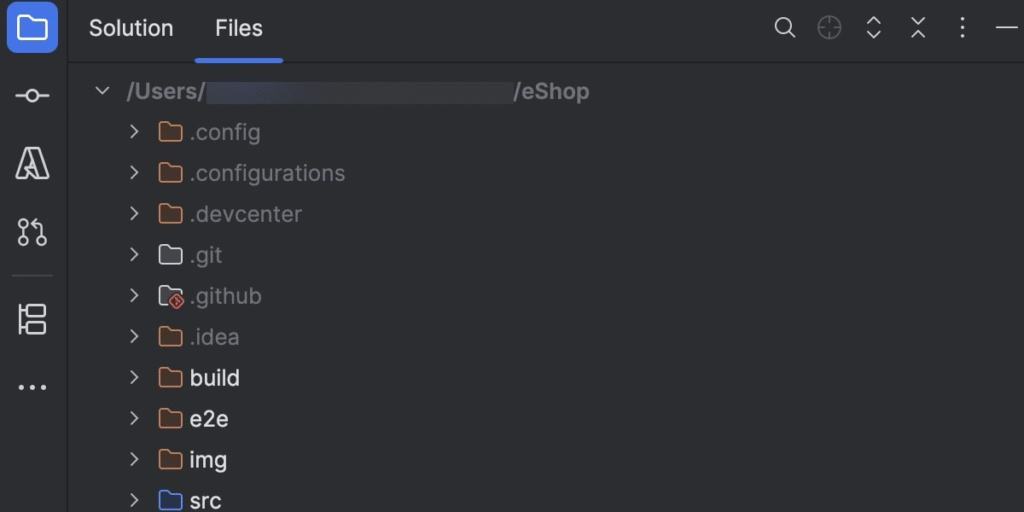Click the Collapse All arrows icon

coord(918,28)
